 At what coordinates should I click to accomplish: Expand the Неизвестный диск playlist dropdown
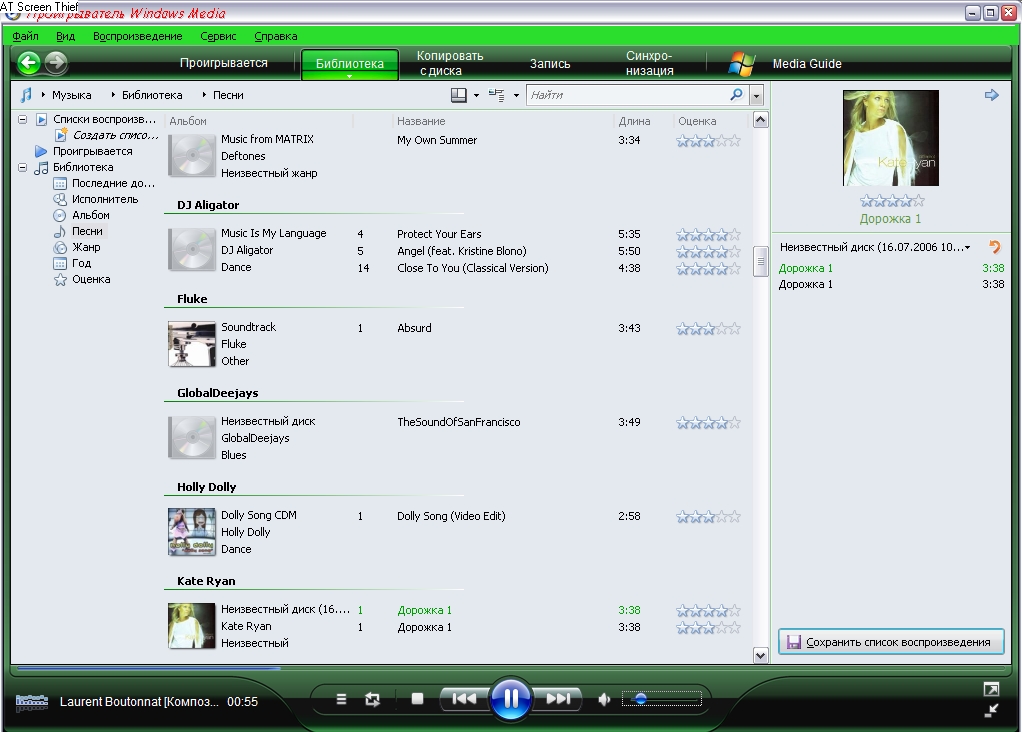tap(968, 248)
